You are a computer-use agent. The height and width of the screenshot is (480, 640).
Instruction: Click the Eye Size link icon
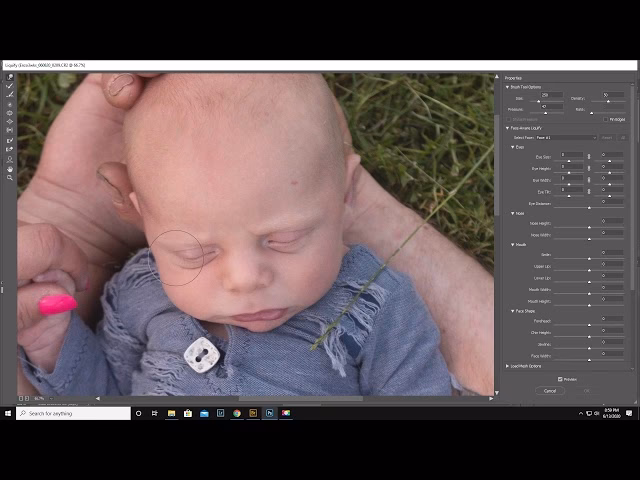click(589, 156)
